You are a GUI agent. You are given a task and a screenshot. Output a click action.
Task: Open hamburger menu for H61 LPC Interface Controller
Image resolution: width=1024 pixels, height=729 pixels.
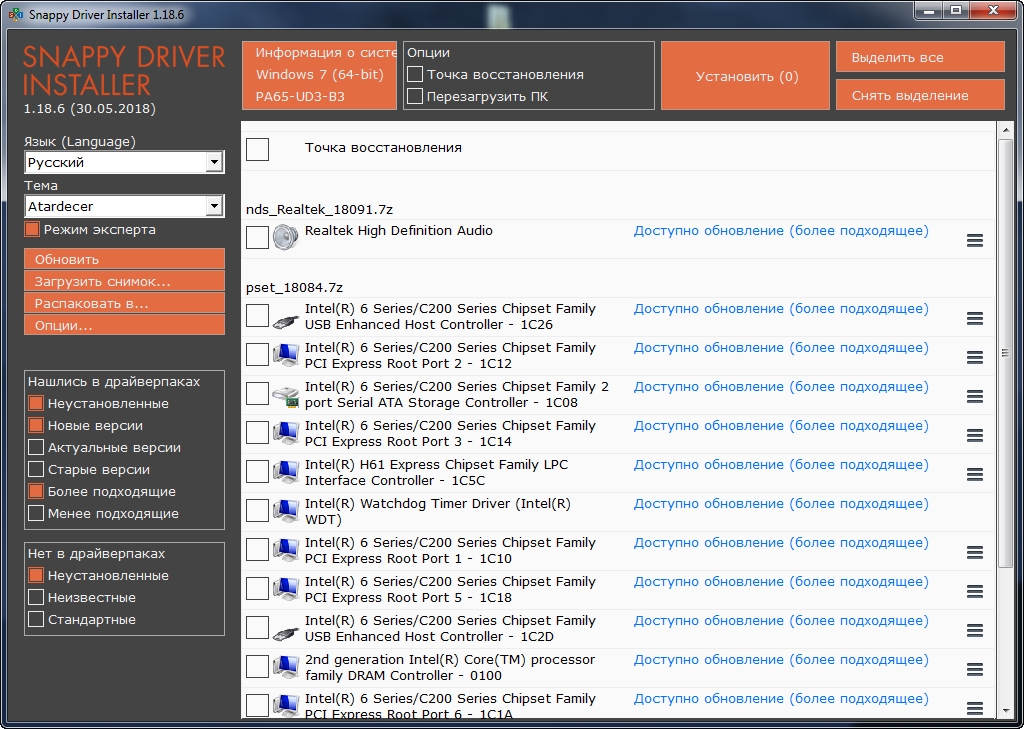pos(975,474)
